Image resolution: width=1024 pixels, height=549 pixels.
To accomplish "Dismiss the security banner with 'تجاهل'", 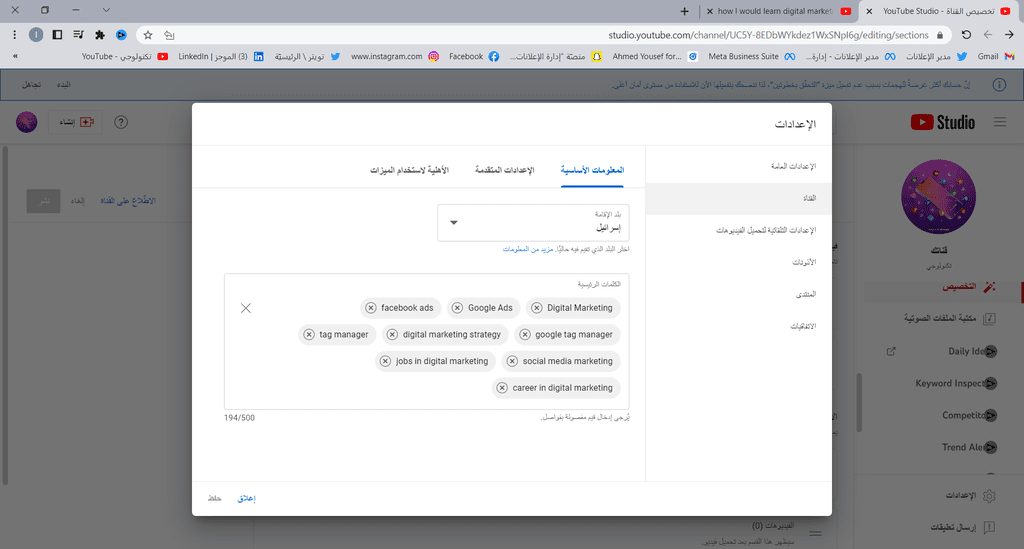I will click(31, 85).
